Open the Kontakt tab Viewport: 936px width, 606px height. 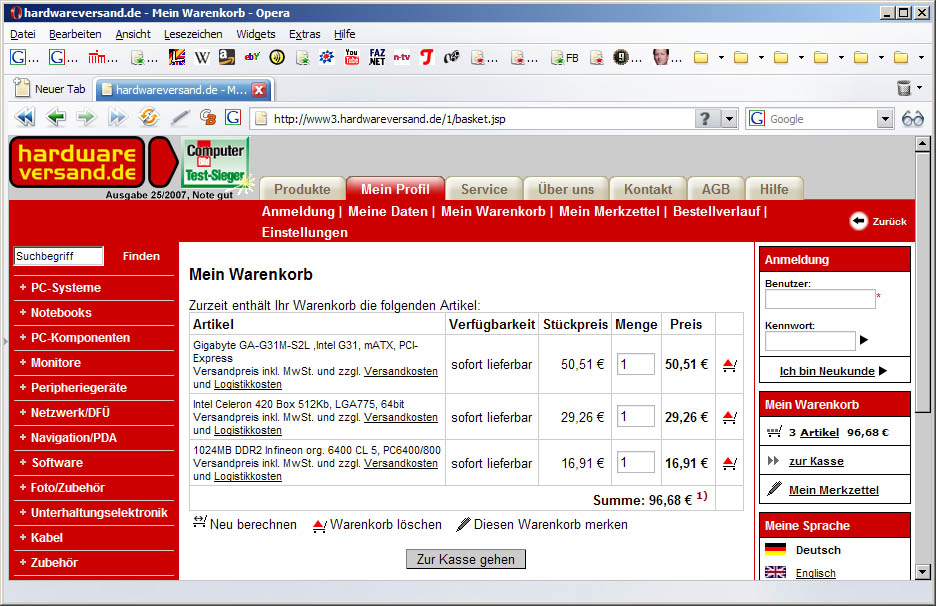(648, 189)
